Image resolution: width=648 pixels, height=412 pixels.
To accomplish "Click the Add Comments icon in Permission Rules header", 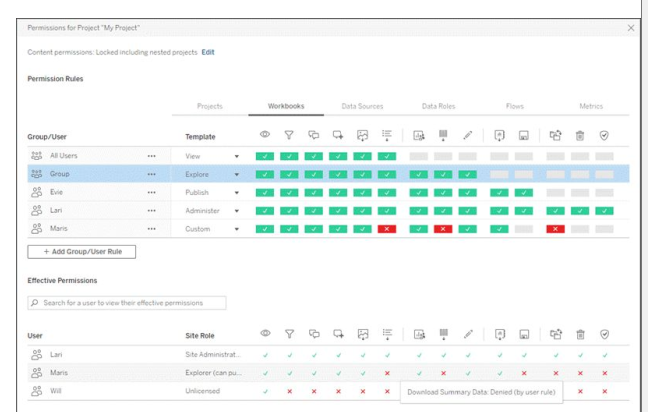I will click(x=338, y=135).
